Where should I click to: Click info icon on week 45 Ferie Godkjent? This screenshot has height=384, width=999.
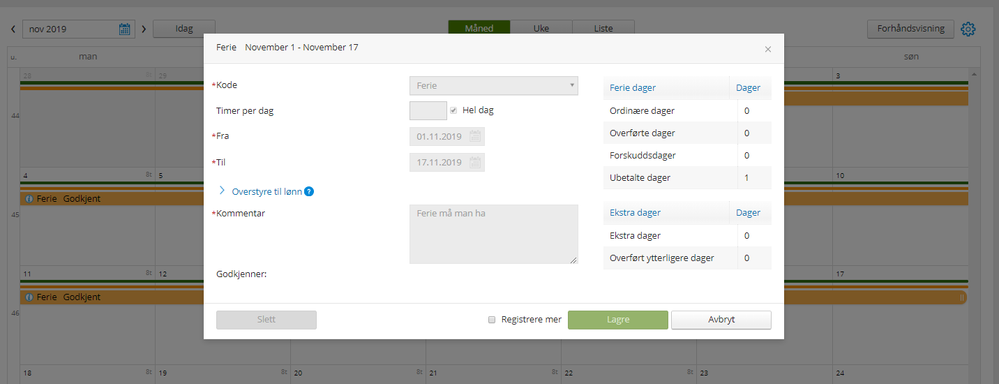(29, 199)
